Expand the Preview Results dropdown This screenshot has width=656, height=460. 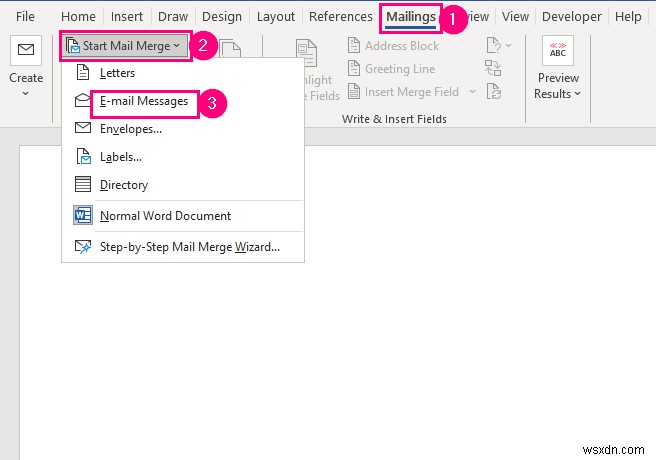click(577, 94)
